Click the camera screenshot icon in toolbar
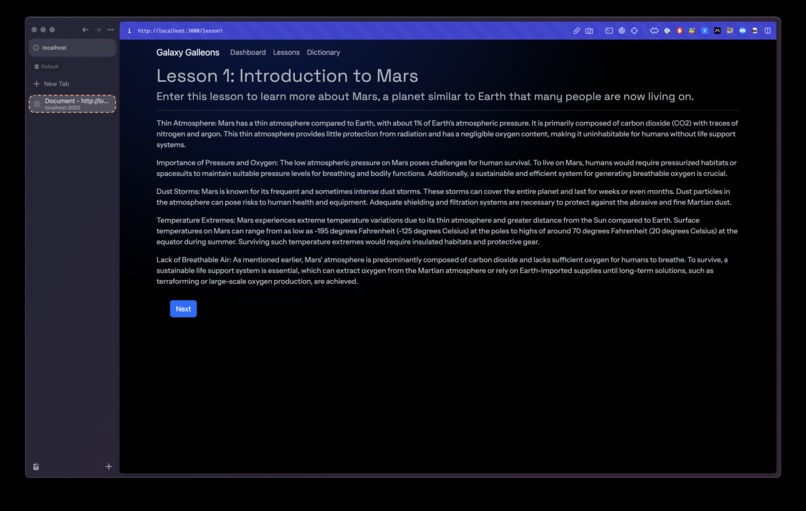The image size is (806, 511). (x=589, y=31)
